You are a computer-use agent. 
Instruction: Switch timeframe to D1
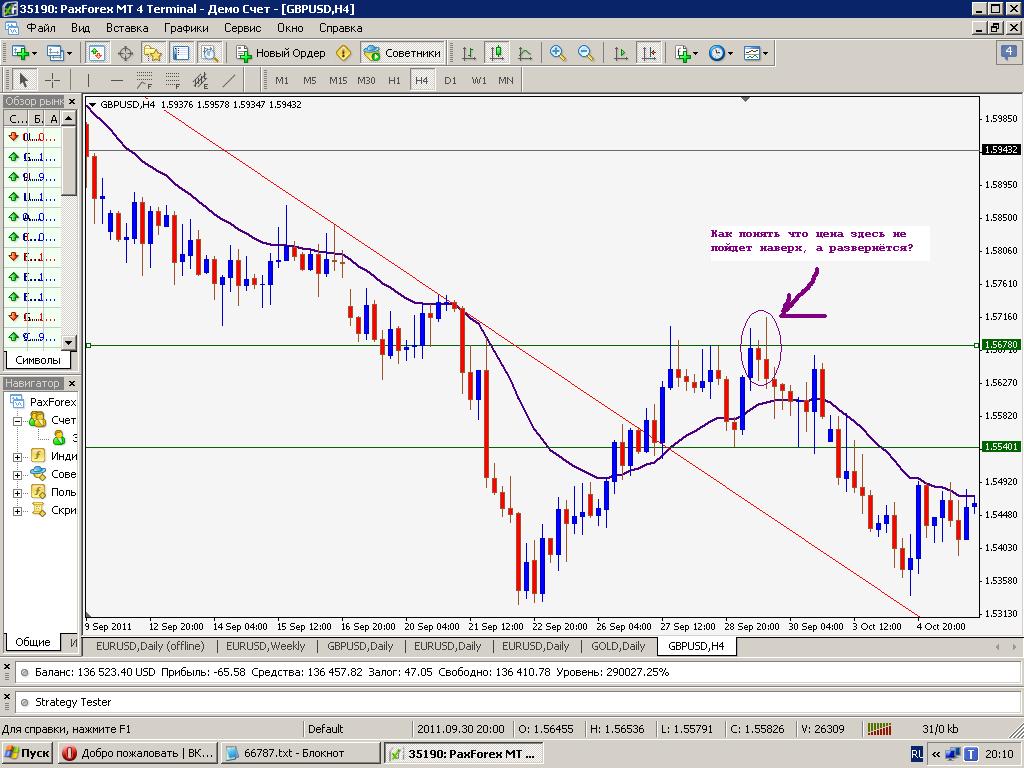coord(450,80)
